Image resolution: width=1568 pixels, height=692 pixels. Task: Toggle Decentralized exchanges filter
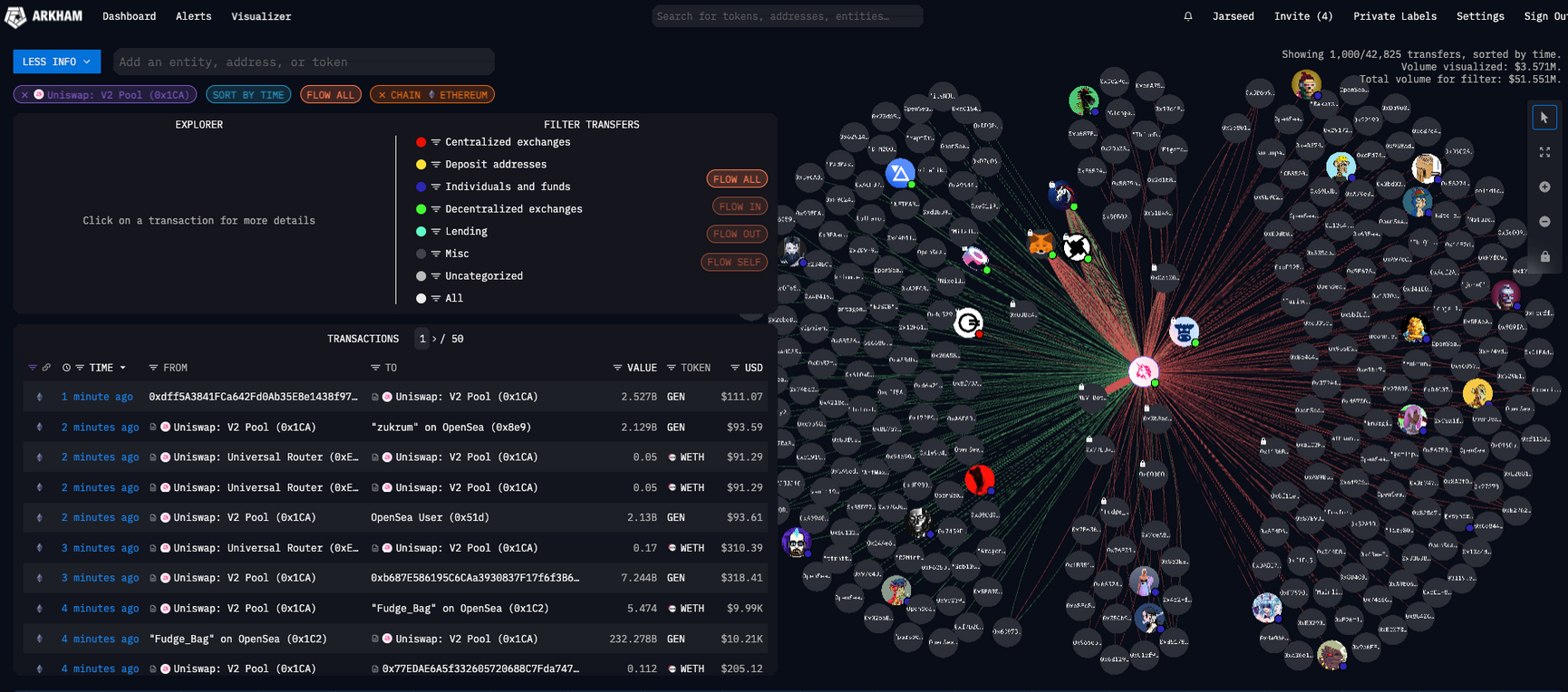pyautogui.click(x=499, y=209)
